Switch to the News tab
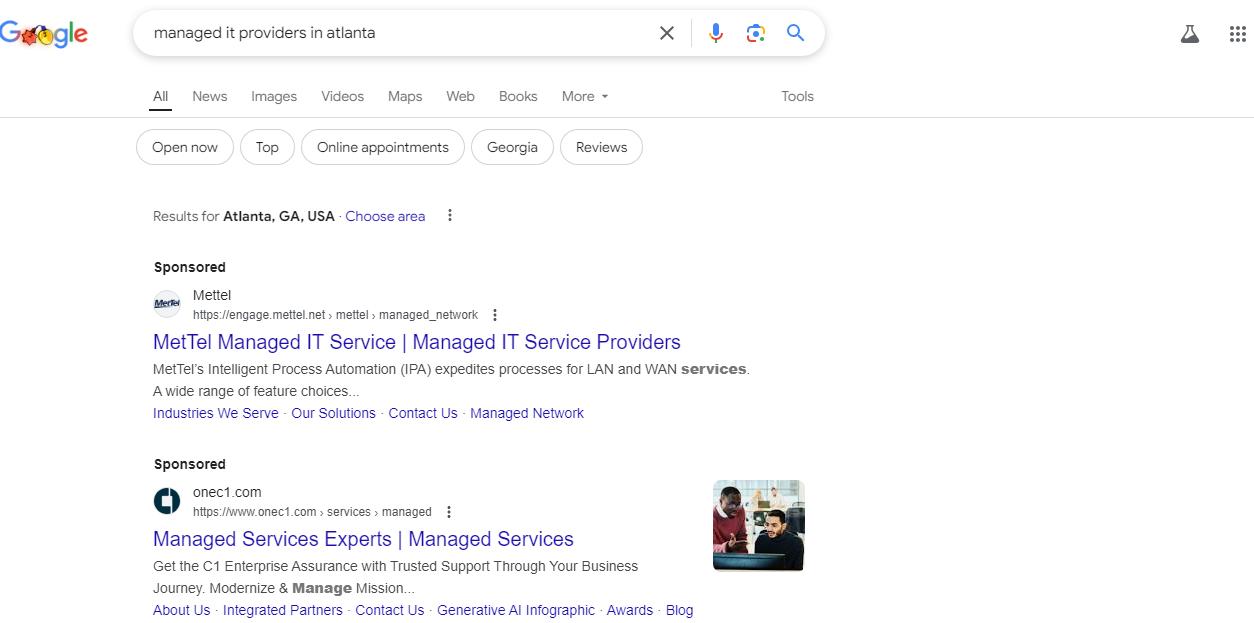Screen dimensions: 1254x623 coord(210,96)
